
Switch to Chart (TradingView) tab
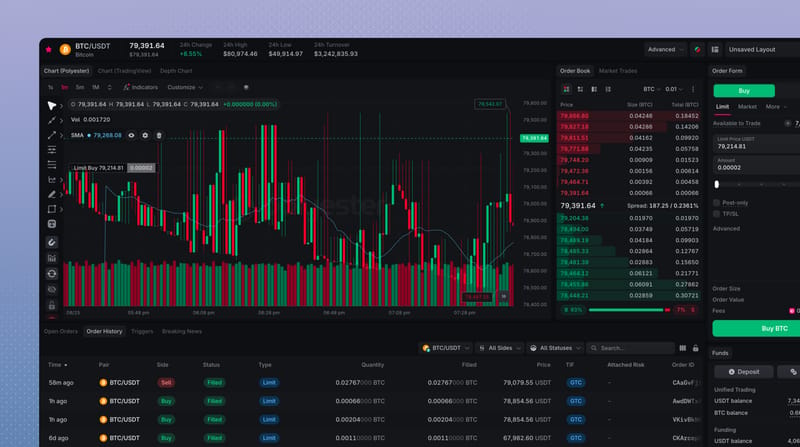point(124,71)
